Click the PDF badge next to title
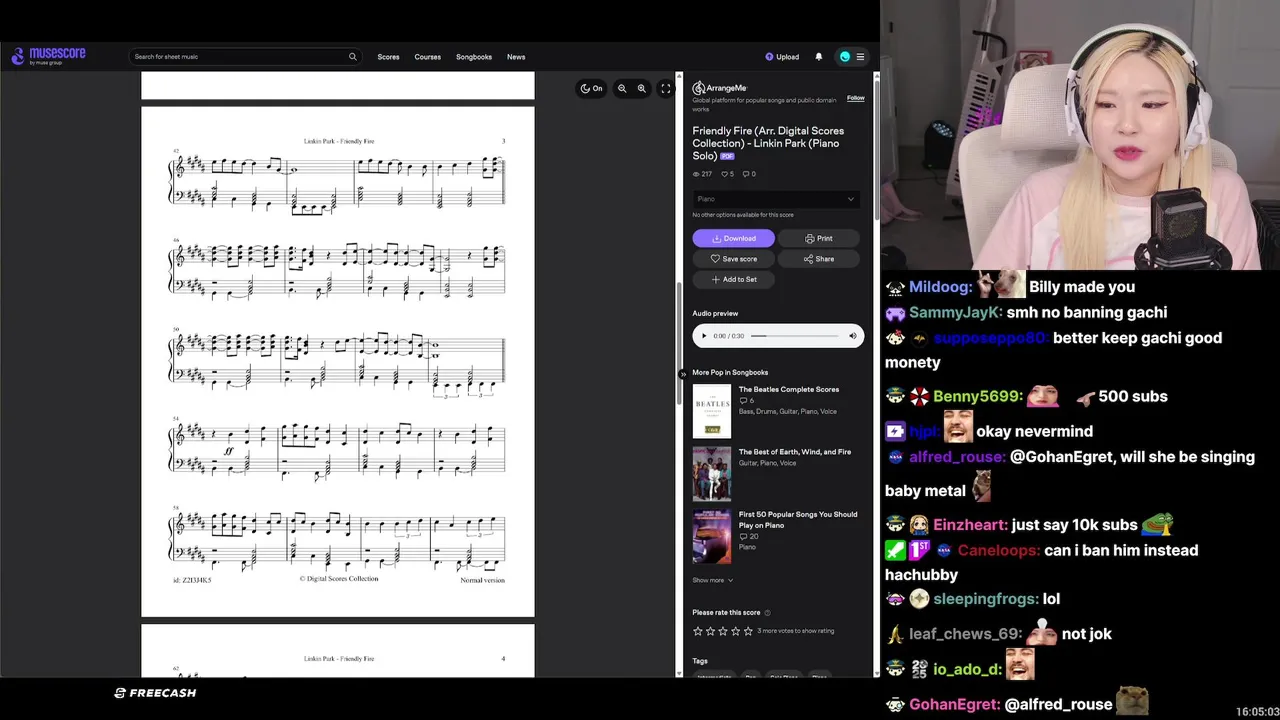This screenshot has height=720, width=1280. click(727, 156)
